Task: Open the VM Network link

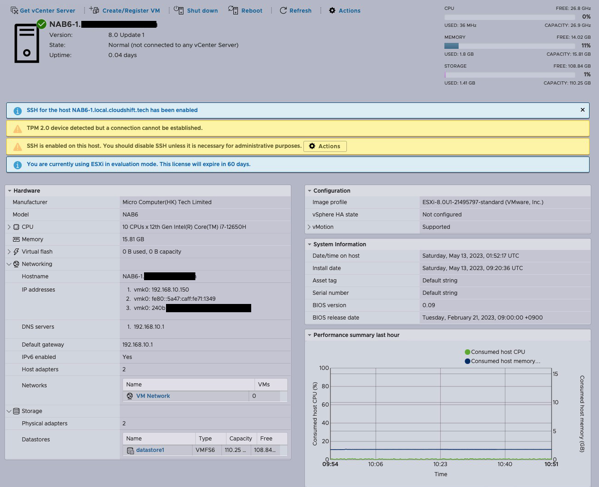Action: (x=153, y=396)
